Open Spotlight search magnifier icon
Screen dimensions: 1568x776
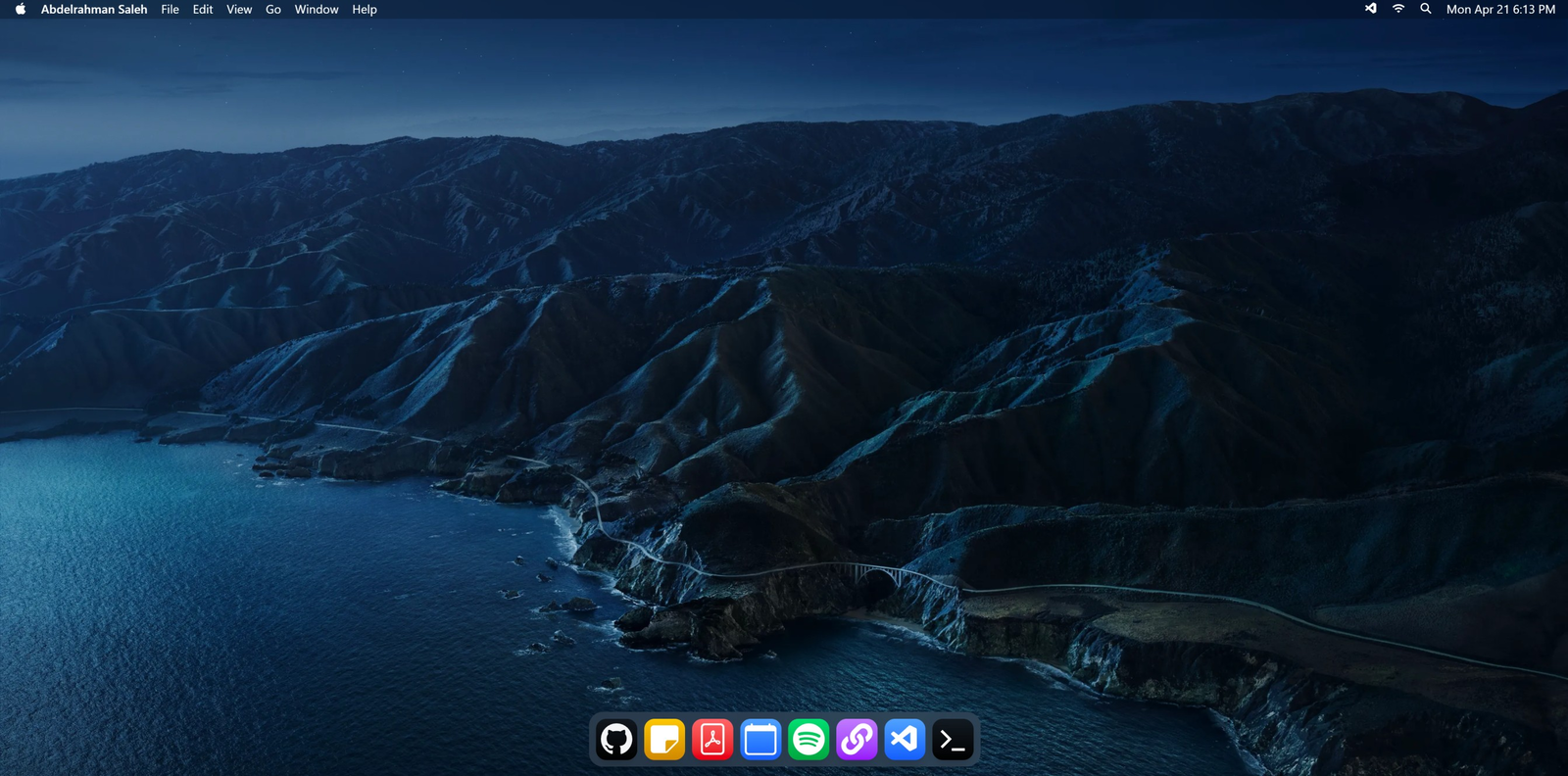[x=1426, y=9]
